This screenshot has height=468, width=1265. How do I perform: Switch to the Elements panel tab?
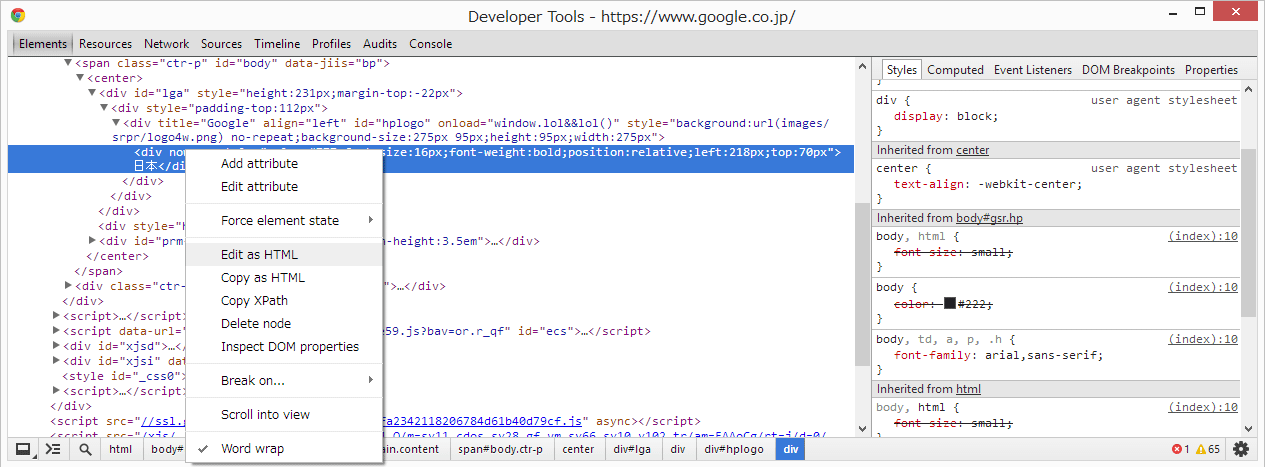(43, 44)
